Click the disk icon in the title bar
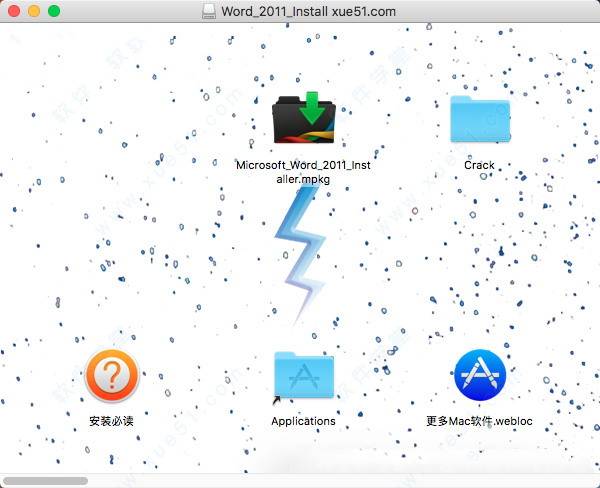The height and width of the screenshot is (488, 600). click(209, 11)
